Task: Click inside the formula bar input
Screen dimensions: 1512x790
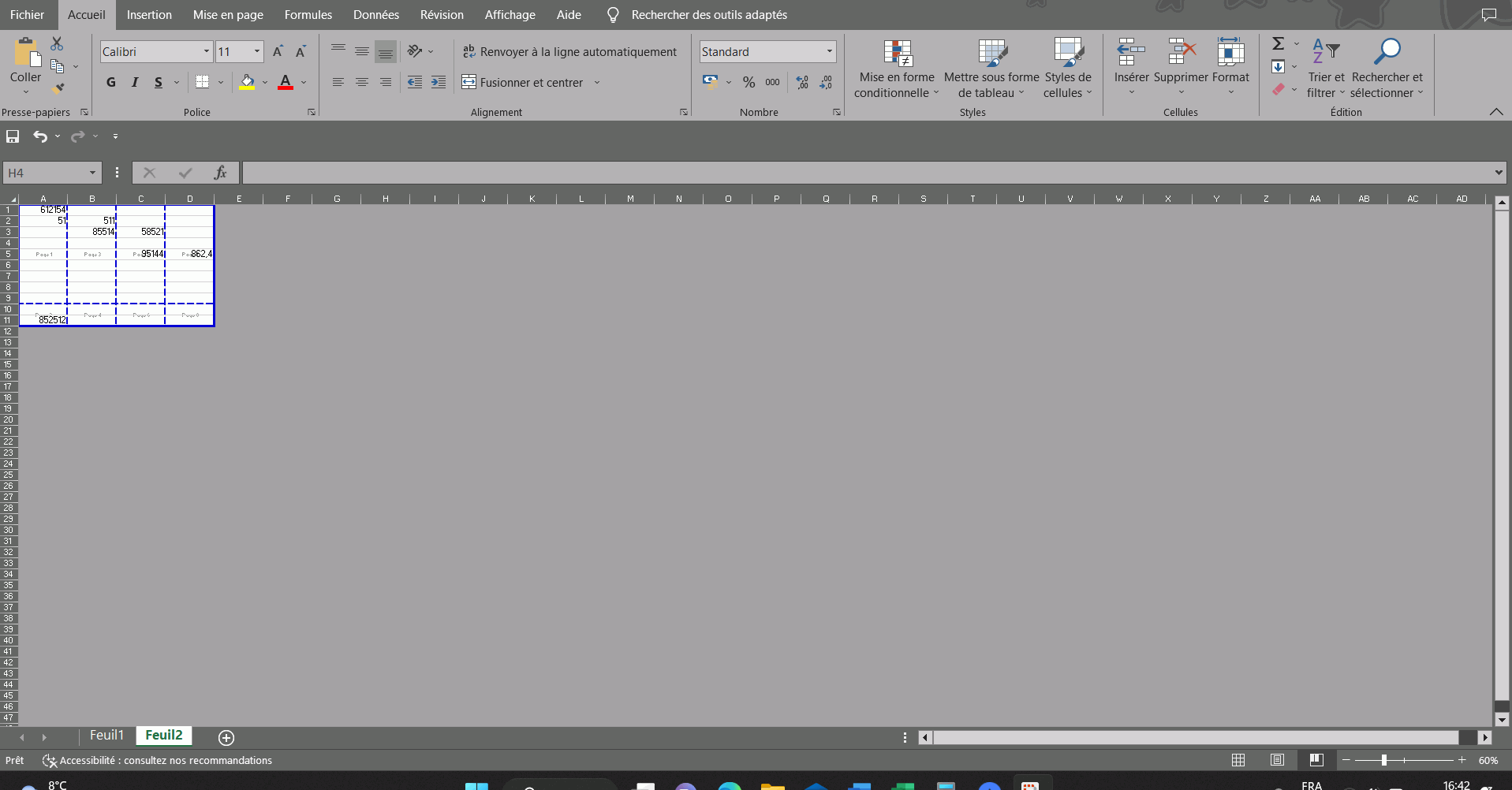Action: tap(868, 173)
